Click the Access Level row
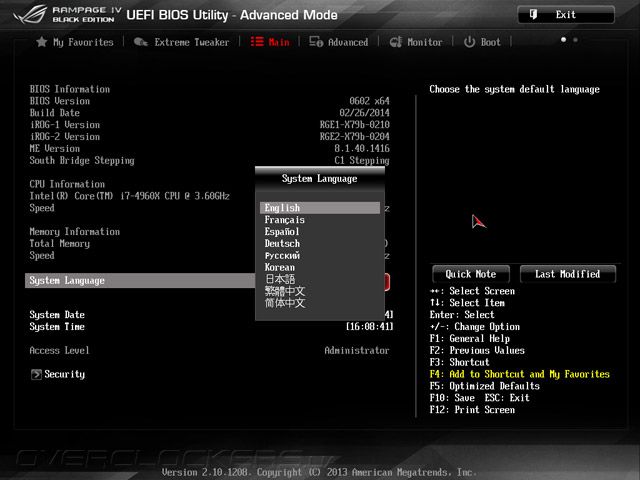This screenshot has width=640, height=480. pos(209,350)
